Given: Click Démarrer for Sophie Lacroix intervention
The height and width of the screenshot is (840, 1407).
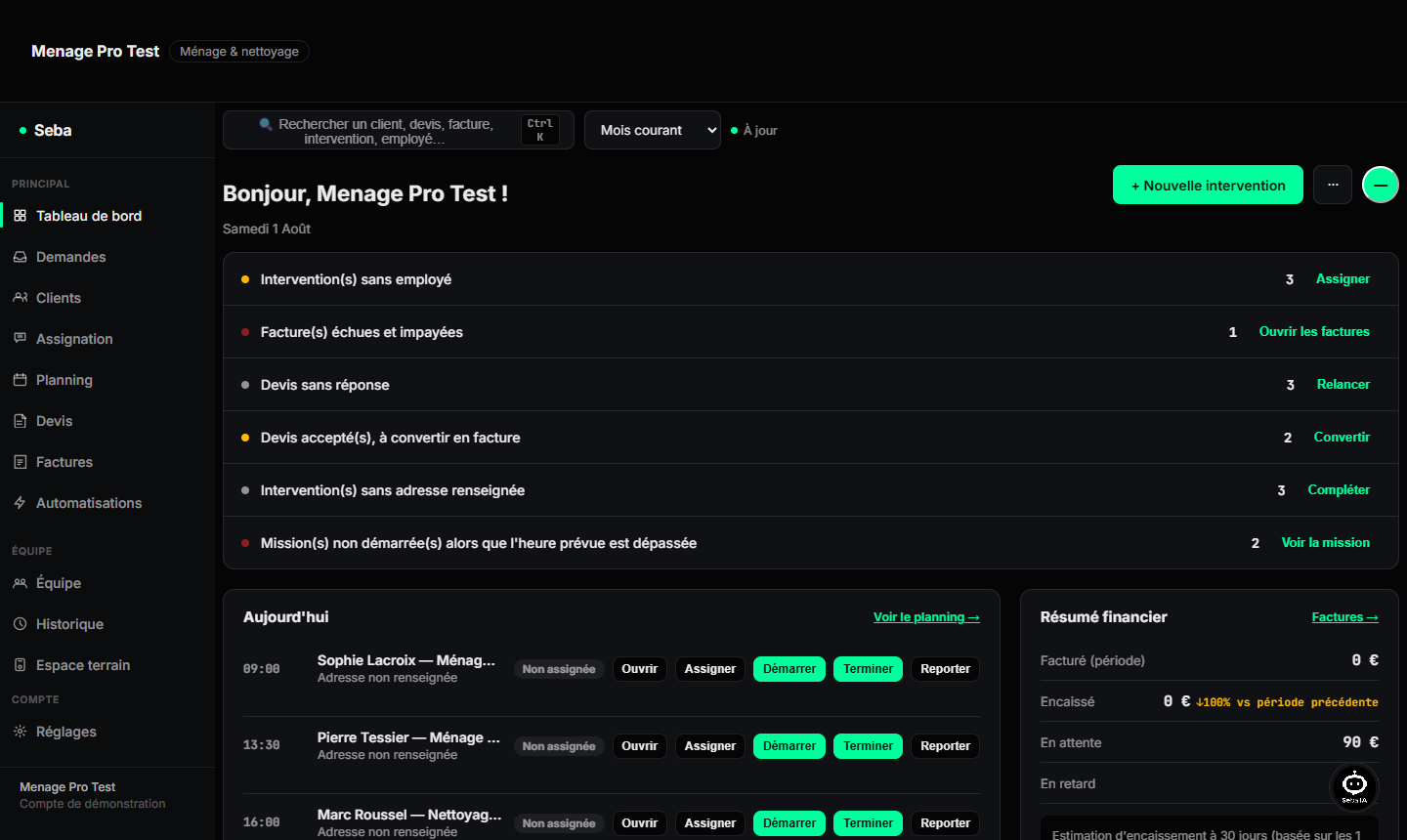Looking at the screenshot, I should [x=789, y=669].
